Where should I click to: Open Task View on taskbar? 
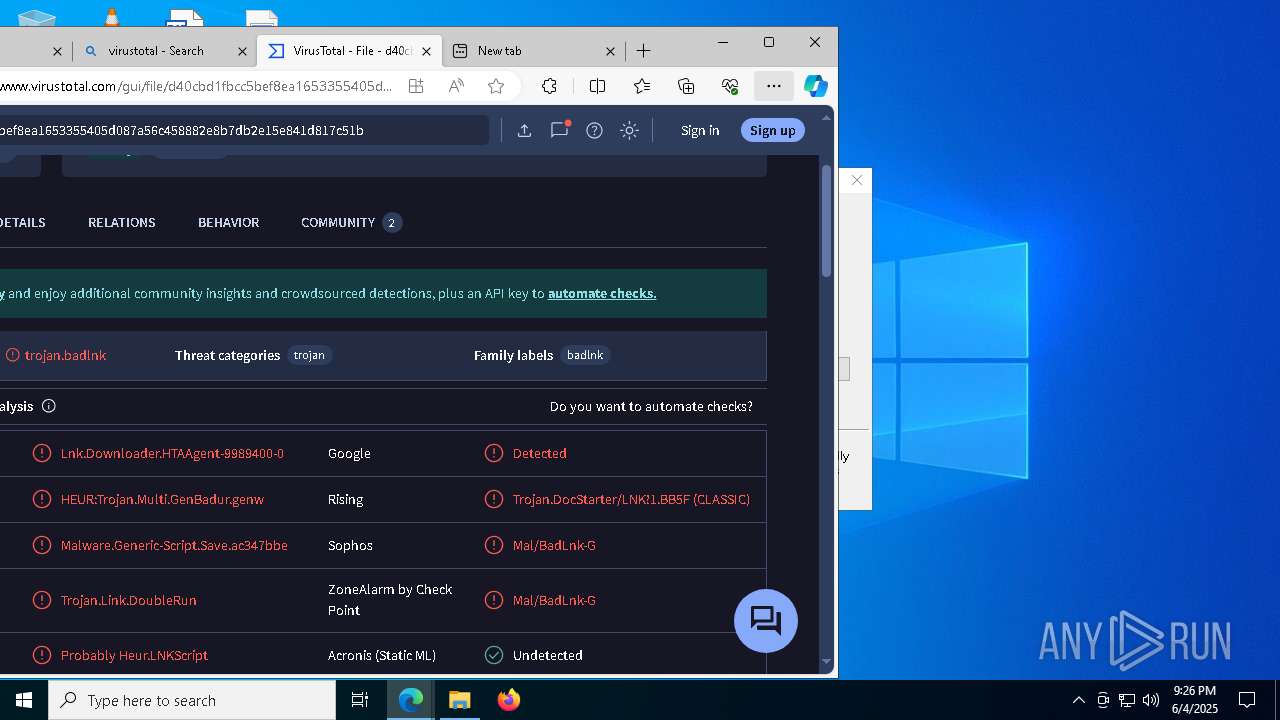pyautogui.click(x=360, y=700)
